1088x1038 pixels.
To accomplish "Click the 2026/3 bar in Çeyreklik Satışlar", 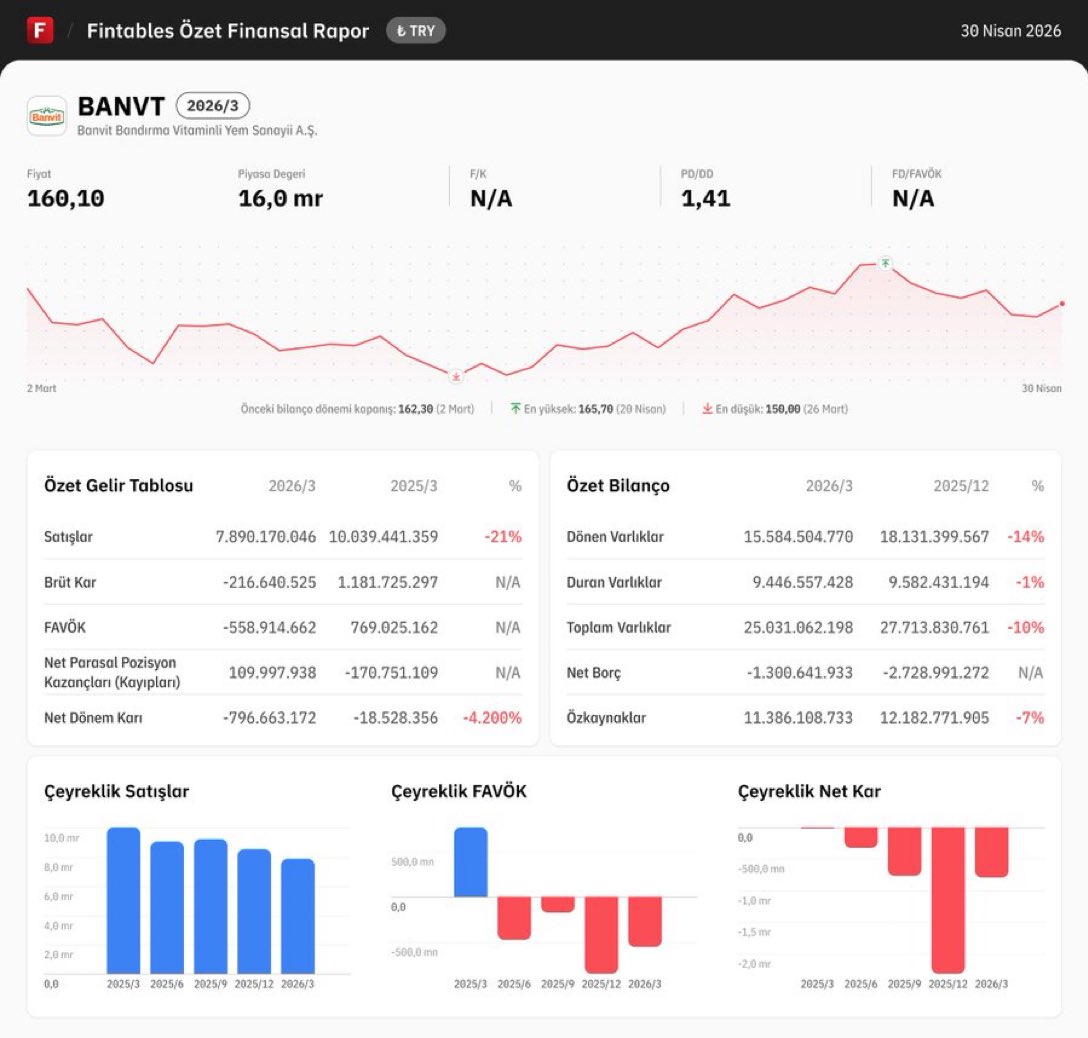I will pyautogui.click(x=298, y=916).
